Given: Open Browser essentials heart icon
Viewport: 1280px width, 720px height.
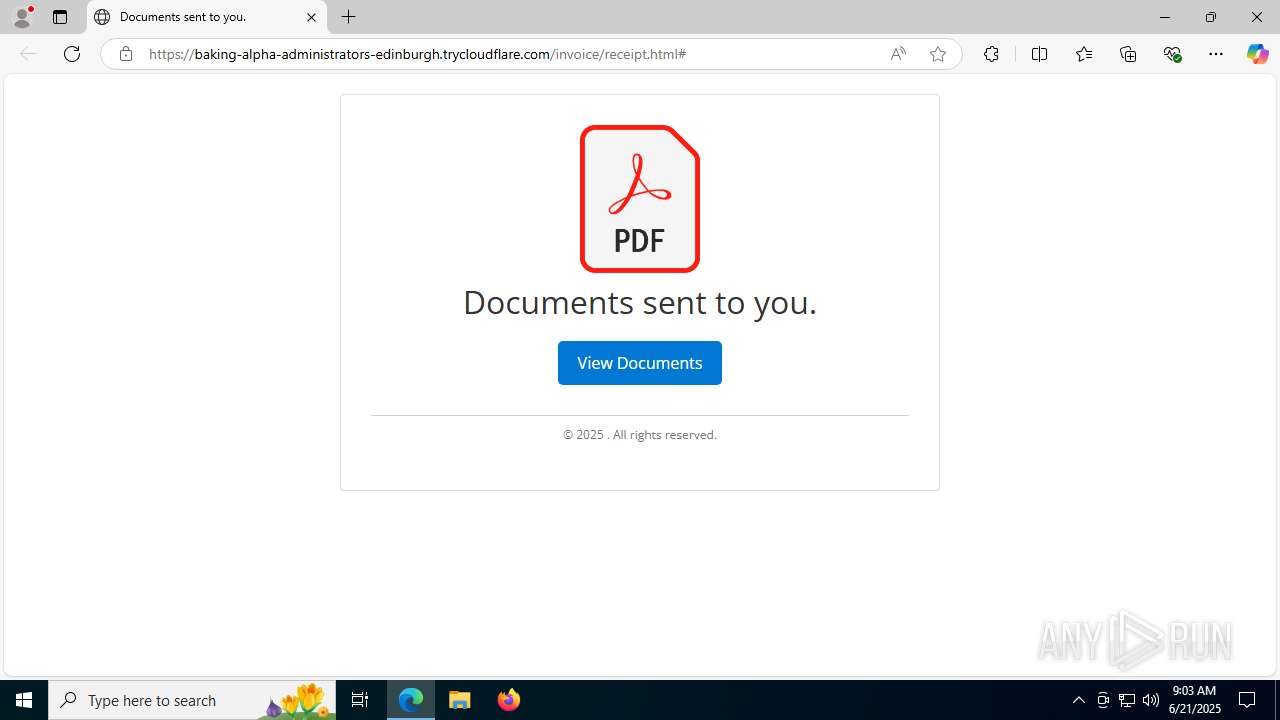Looking at the screenshot, I should (x=1172, y=54).
